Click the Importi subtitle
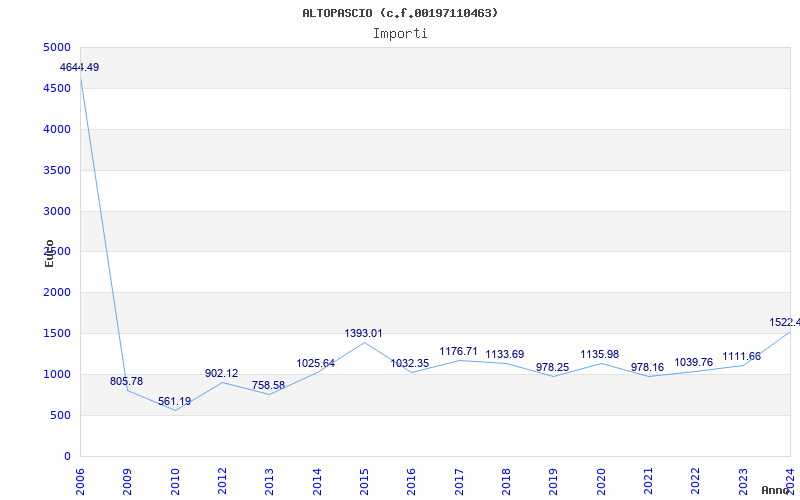Screen dimensions: 800x500 coord(400,34)
